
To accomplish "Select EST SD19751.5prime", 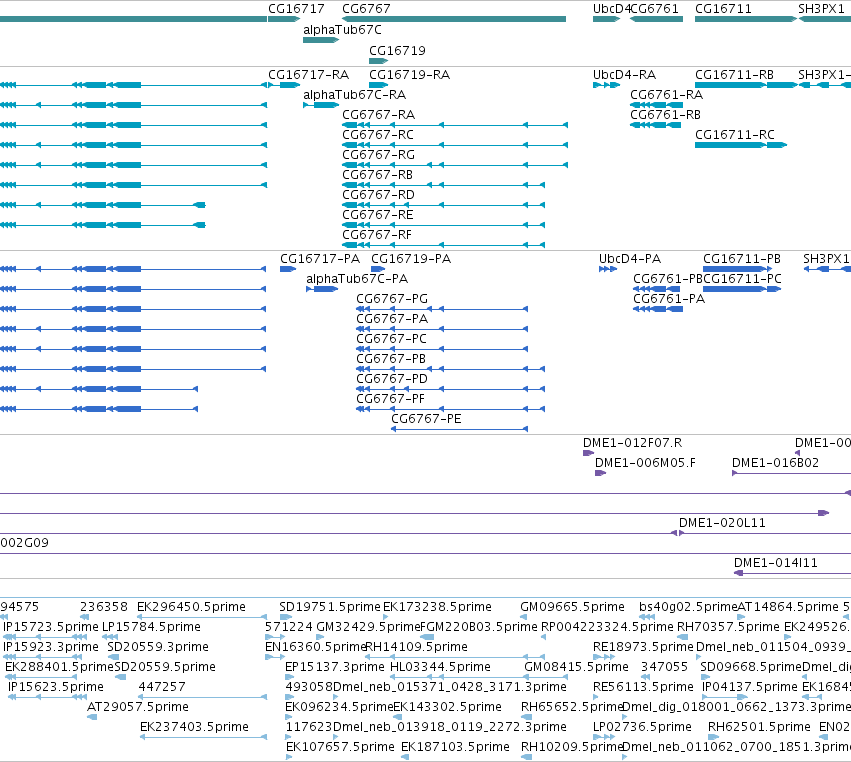I will pos(285,617).
